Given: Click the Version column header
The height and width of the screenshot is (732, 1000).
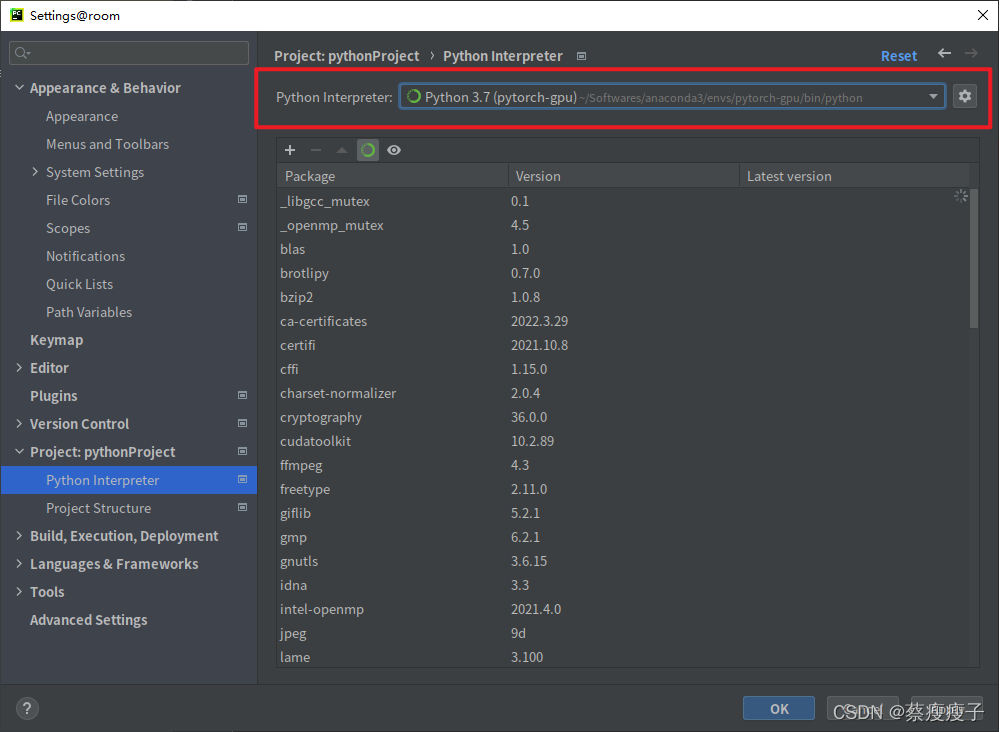Looking at the screenshot, I should coord(623,176).
